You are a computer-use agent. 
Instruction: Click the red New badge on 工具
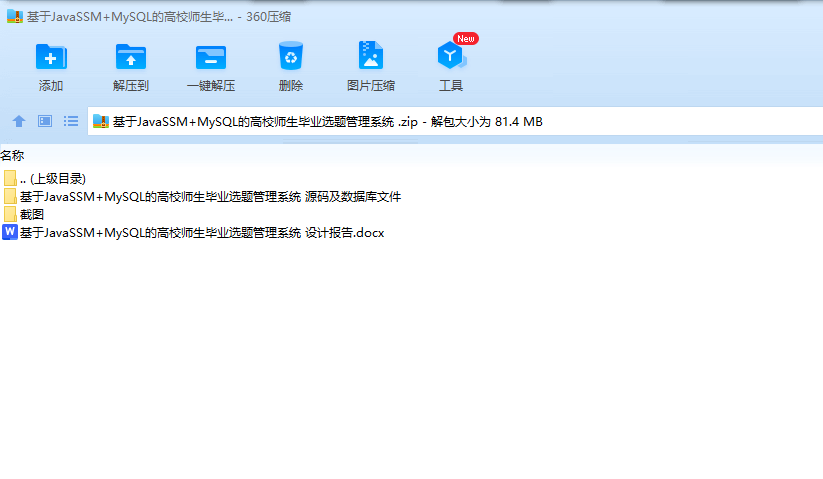466,39
